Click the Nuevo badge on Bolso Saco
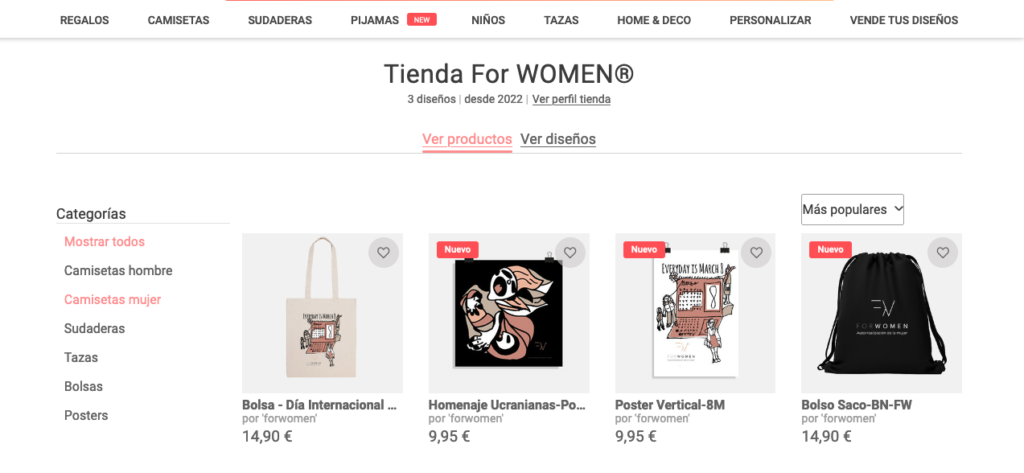The width and height of the screenshot is (1024, 473). (830, 250)
